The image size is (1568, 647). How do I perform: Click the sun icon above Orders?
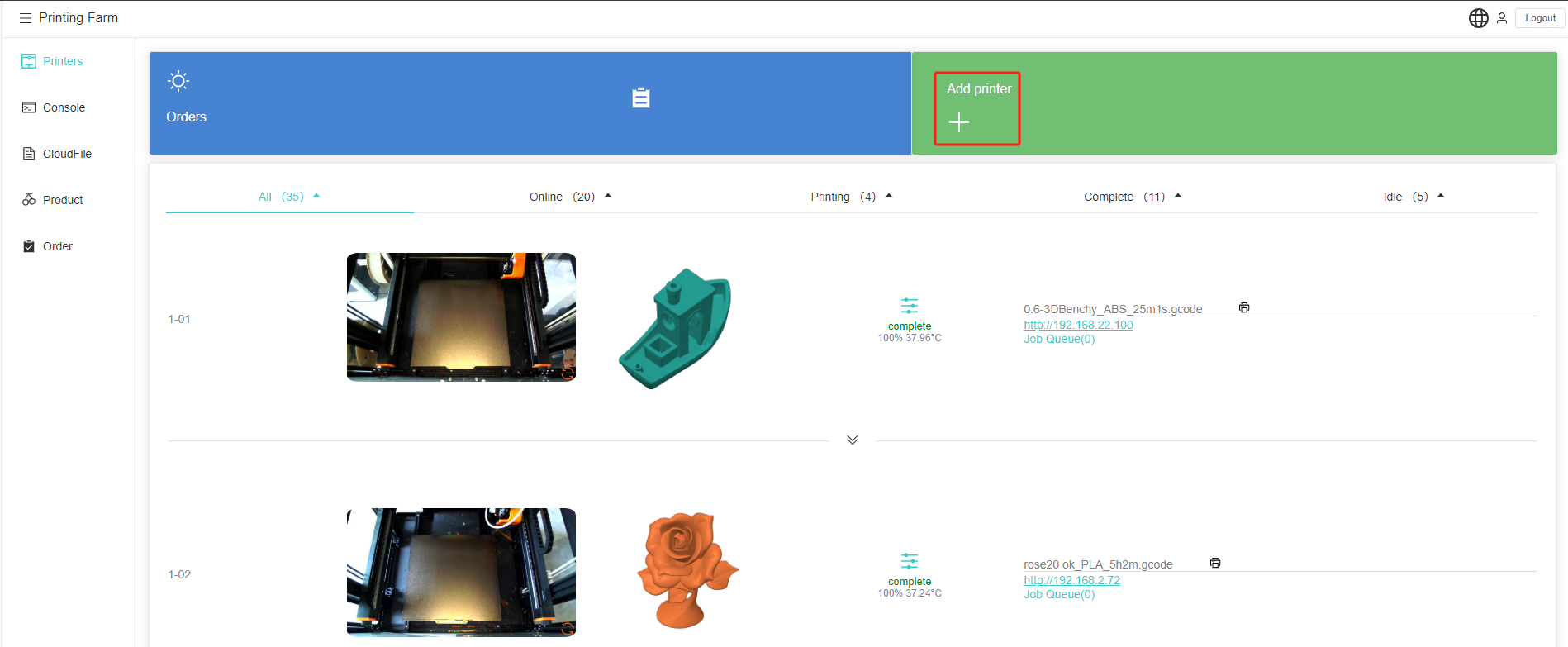point(178,81)
